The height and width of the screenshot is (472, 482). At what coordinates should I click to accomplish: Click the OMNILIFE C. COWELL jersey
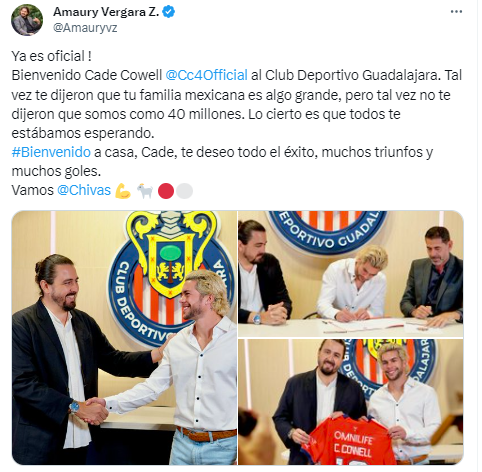point(350,440)
